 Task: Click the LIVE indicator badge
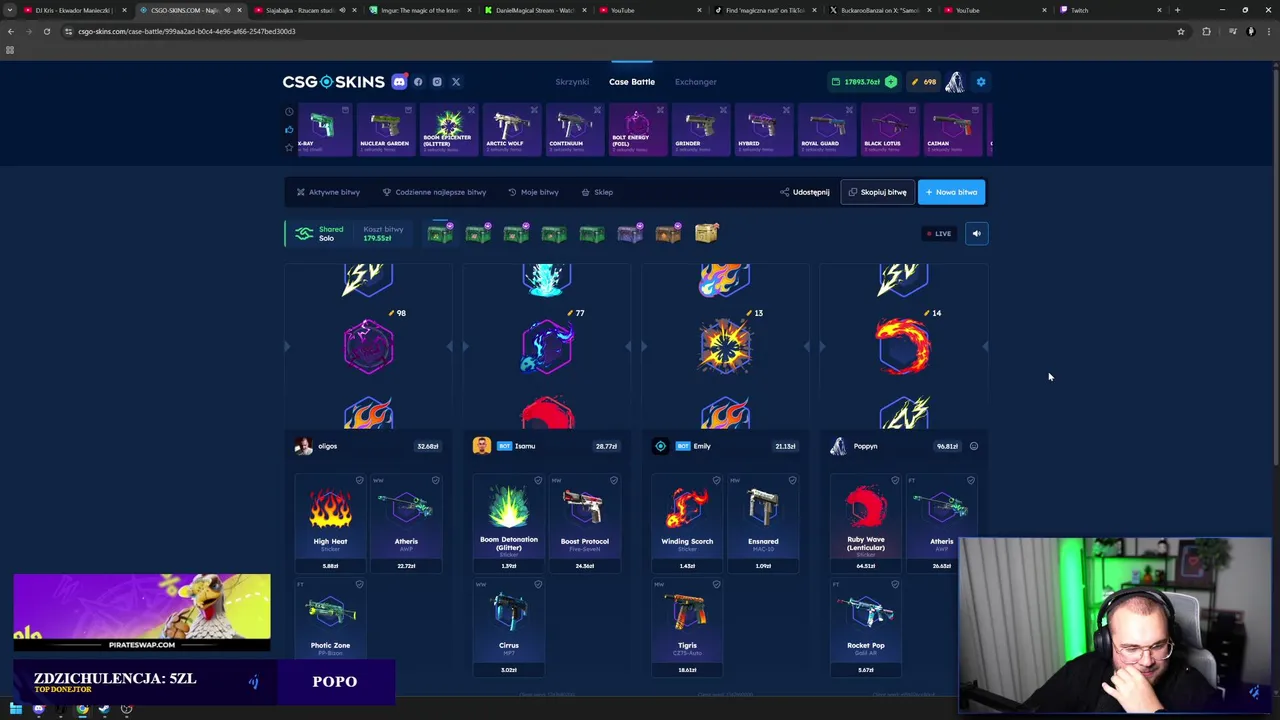tap(938, 234)
